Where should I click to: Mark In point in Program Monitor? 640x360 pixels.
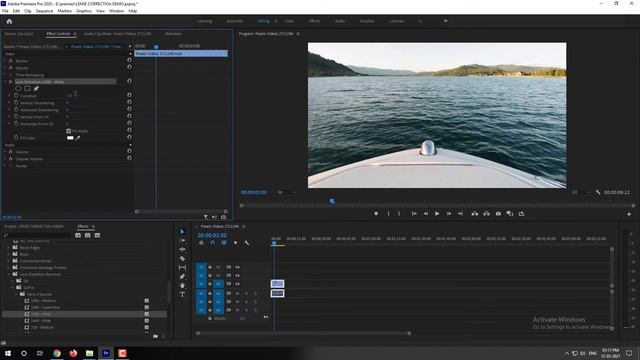[x=388, y=213]
